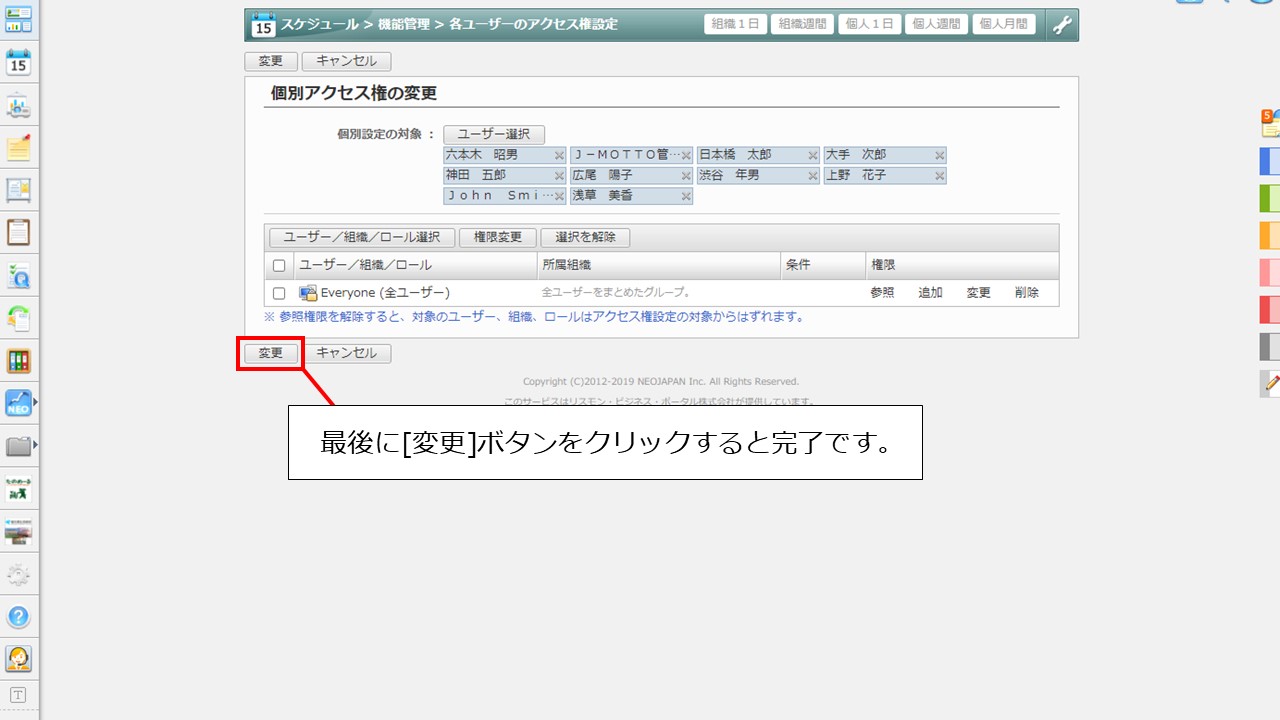The width and height of the screenshot is (1280, 720).
Task: Open the yellow sticky memo sidebar icon
Action: pyautogui.click(x=18, y=148)
